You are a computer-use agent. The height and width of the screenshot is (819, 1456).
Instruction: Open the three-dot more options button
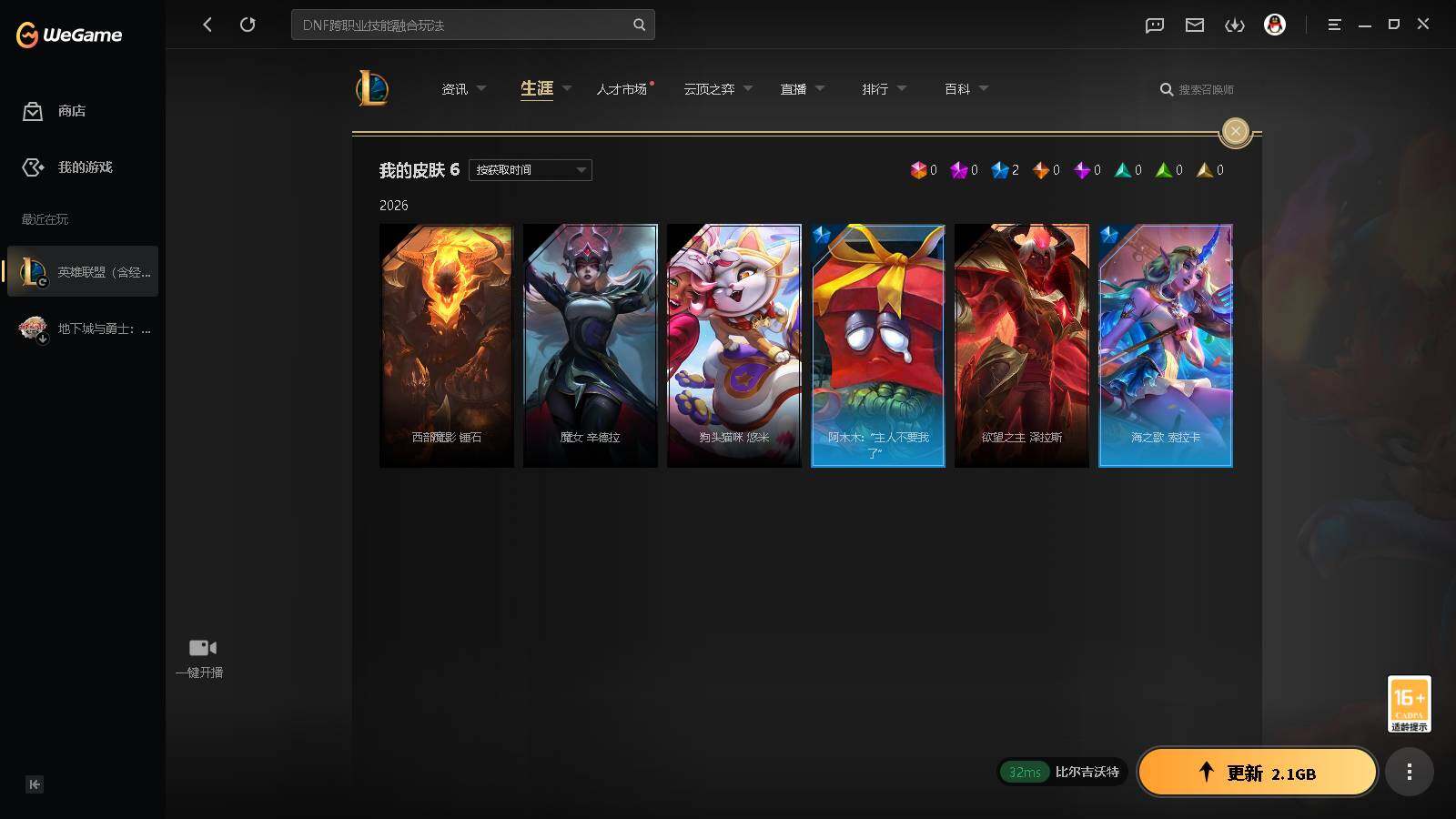tap(1409, 772)
